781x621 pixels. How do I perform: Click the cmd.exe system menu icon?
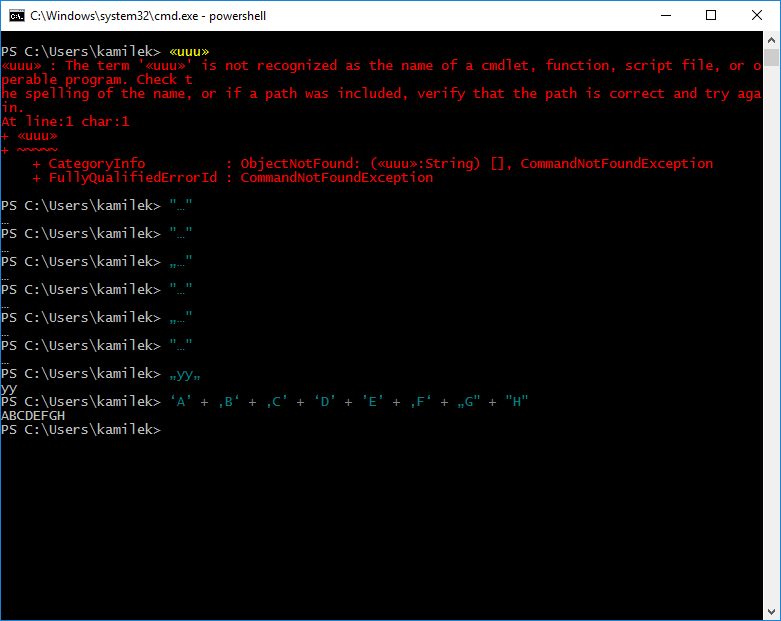[16, 15]
